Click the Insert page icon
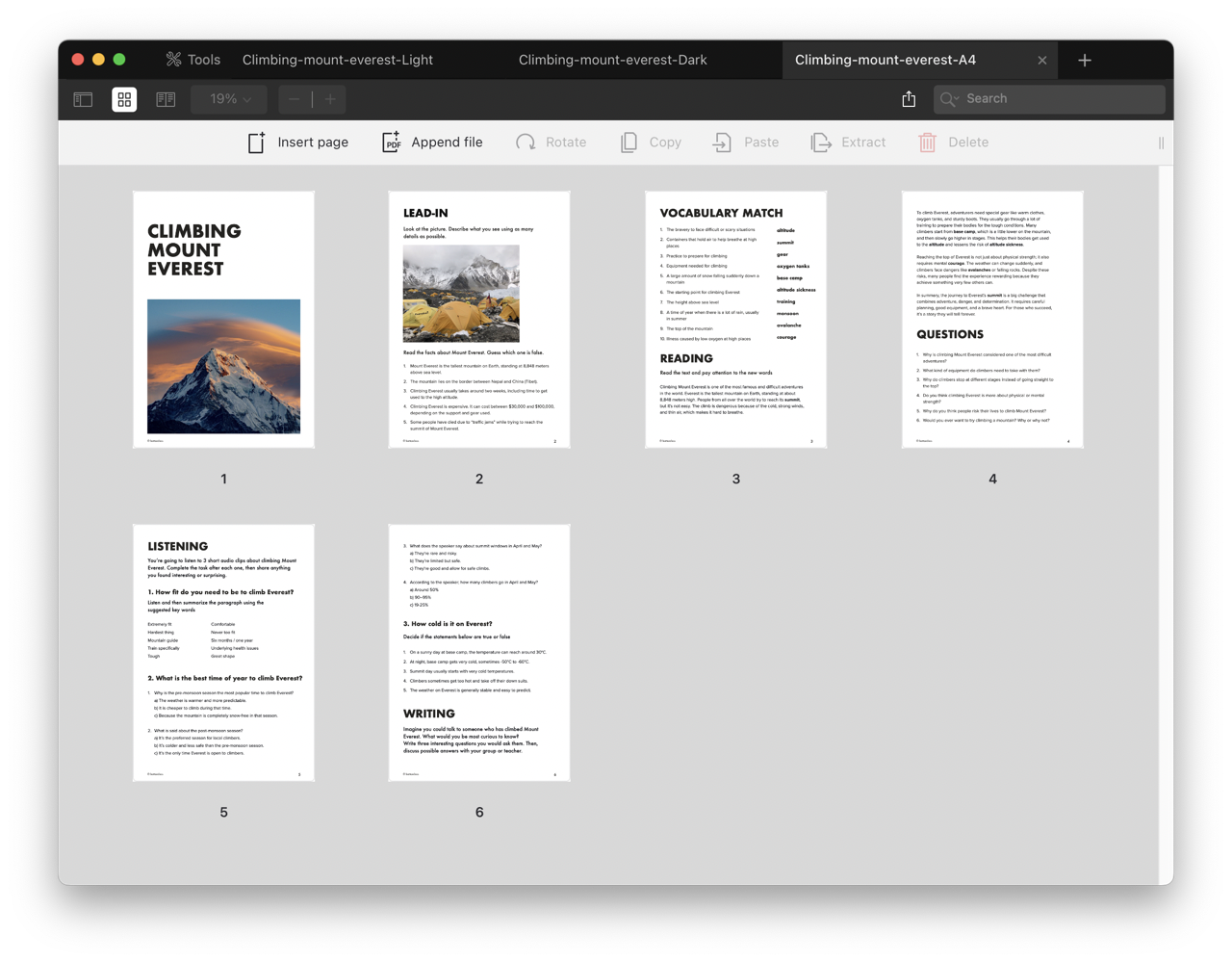 point(256,142)
